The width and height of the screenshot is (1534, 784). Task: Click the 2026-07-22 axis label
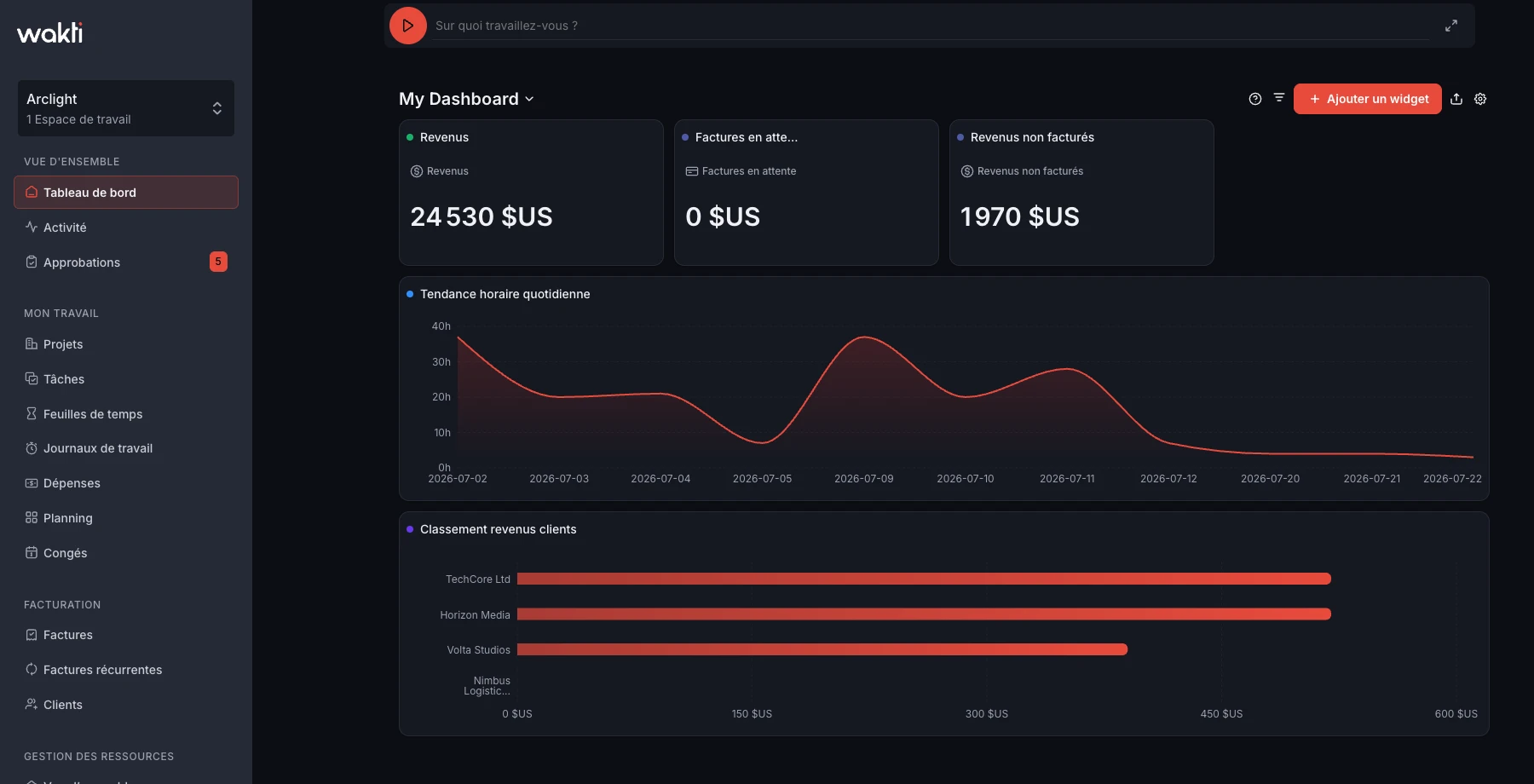click(x=1452, y=479)
